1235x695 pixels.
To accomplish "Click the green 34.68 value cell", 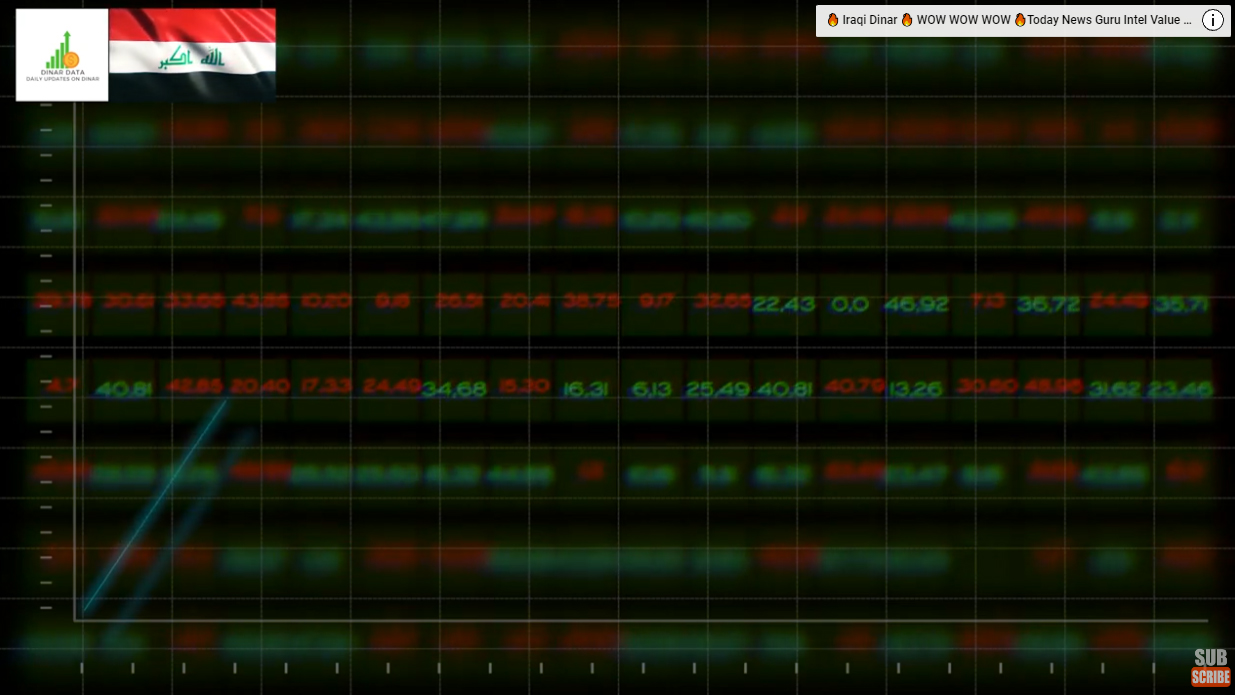I will coord(453,388).
